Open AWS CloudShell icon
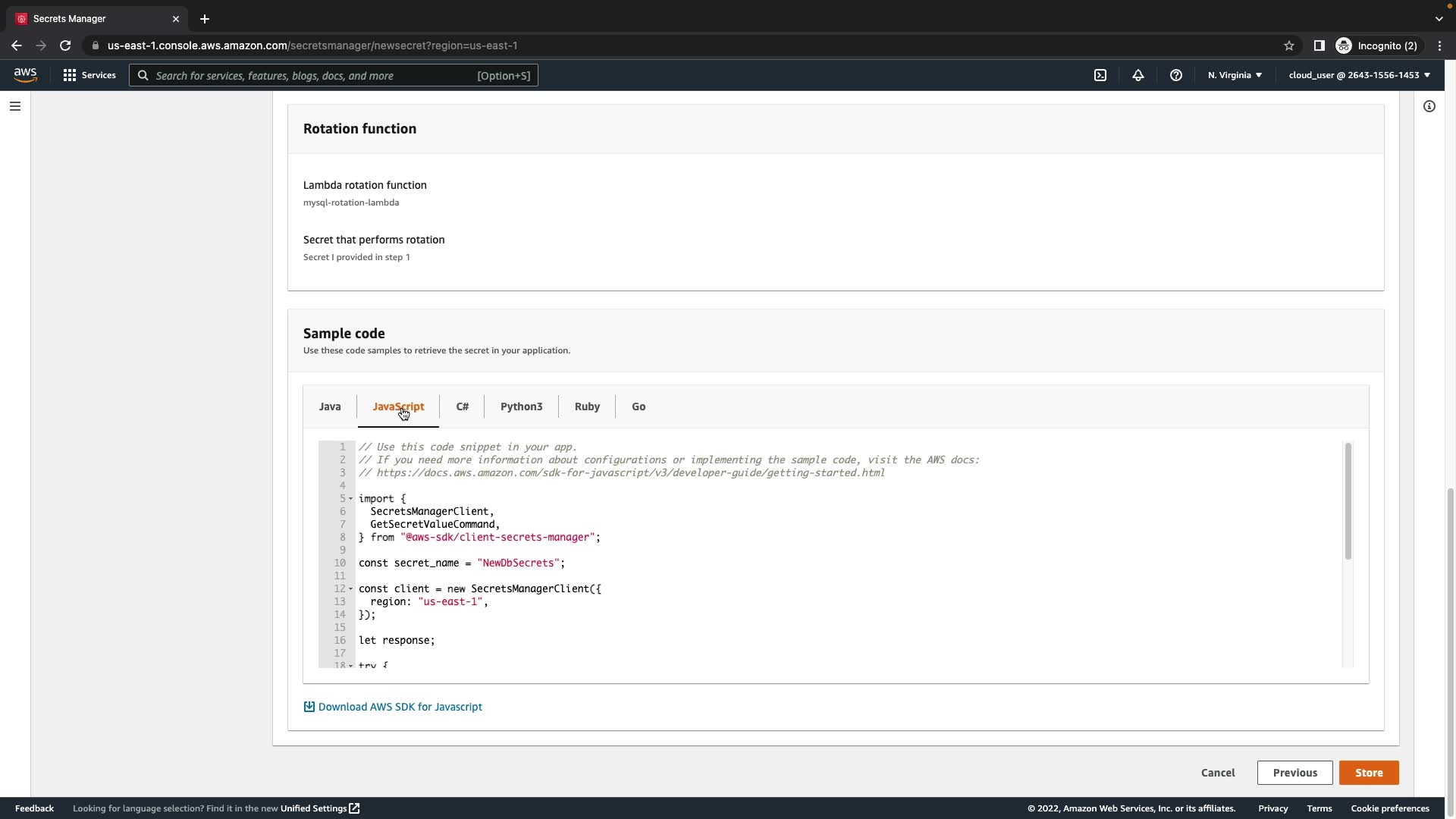This screenshot has width=1456, height=819. (x=1100, y=75)
